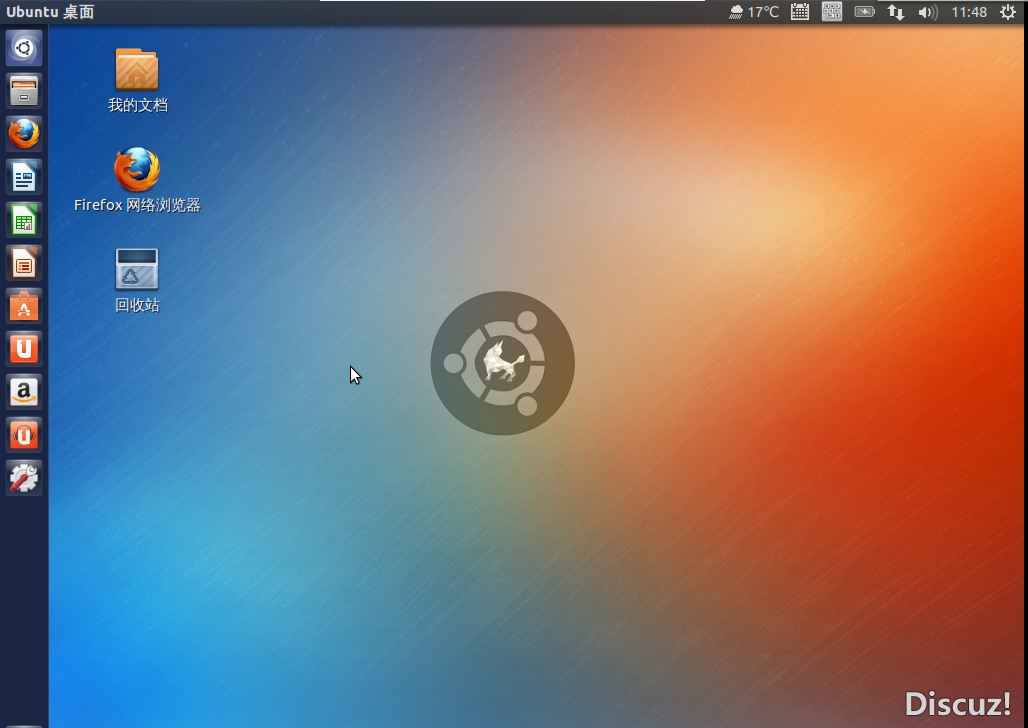Open the session power gear menu
Image resolution: width=1028 pixels, height=728 pixels.
click(x=1008, y=12)
